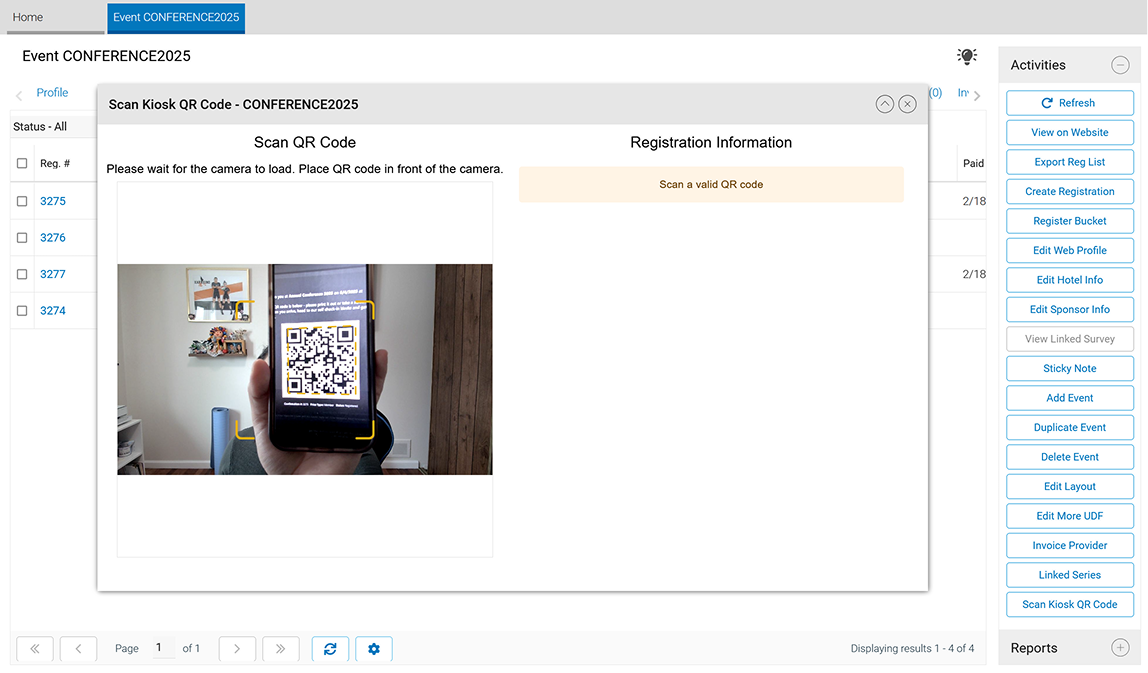Viewport: 1148px width, 673px height.
Task: Click Edit Layout button
Action: tap(1070, 486)
